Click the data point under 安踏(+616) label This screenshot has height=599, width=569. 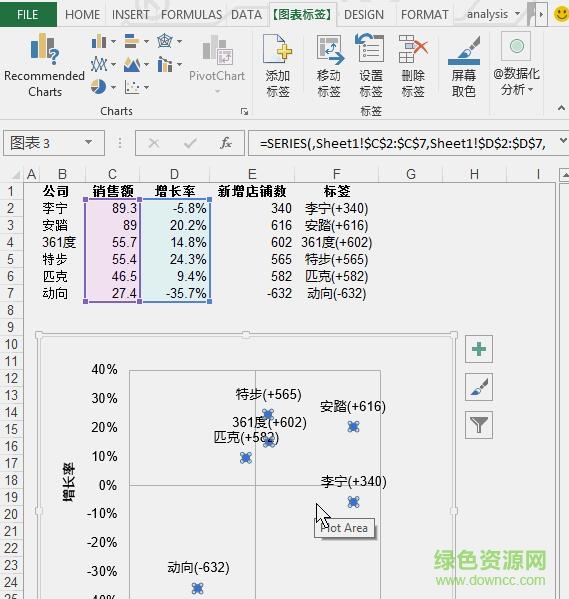353,427
